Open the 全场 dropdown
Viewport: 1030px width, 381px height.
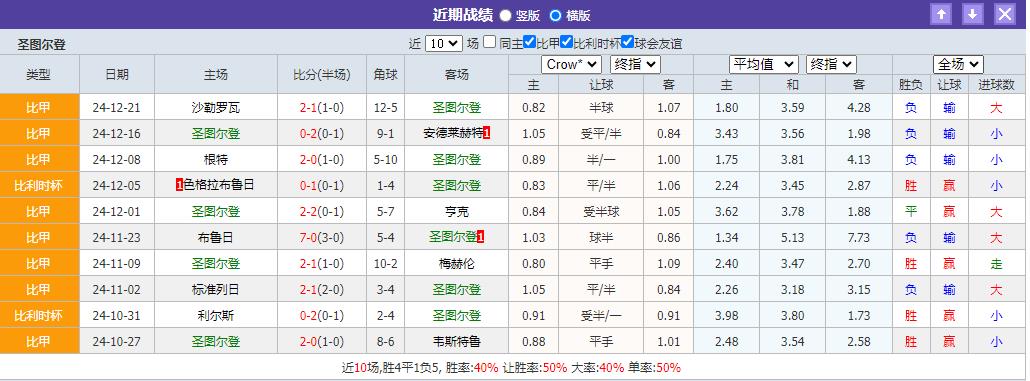point(958,64)
